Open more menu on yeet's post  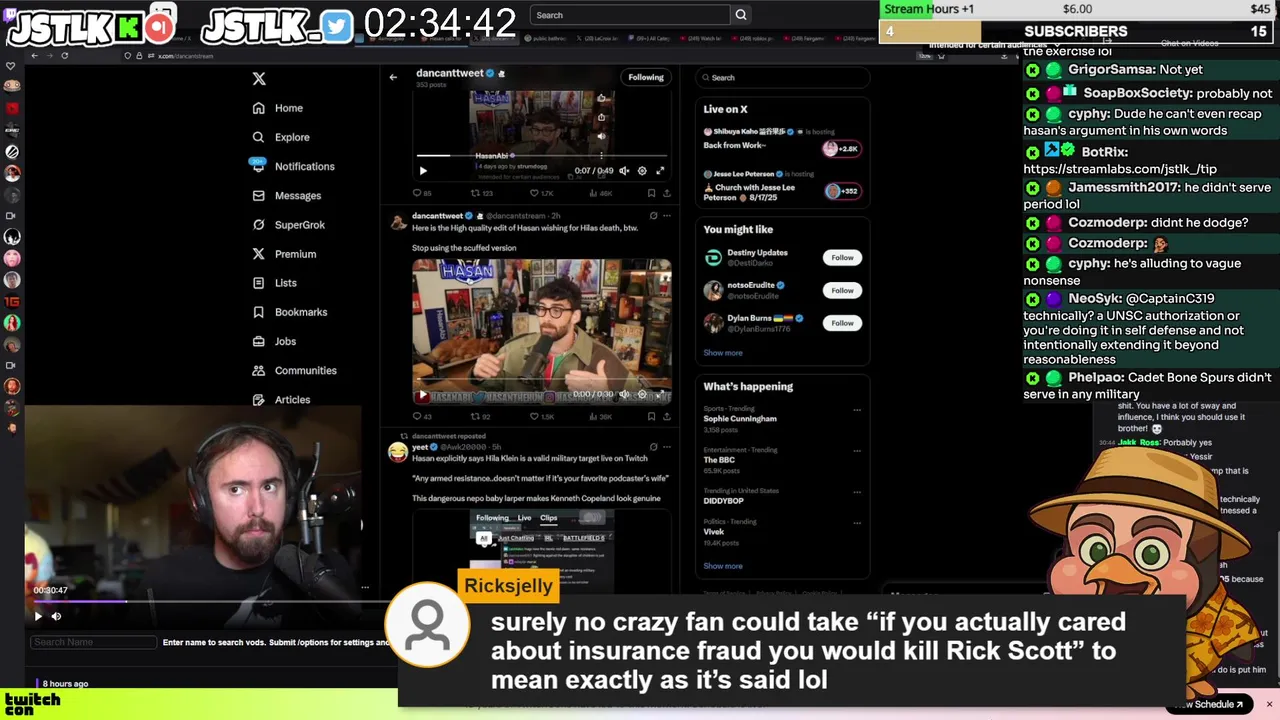[x=666, y=447]
